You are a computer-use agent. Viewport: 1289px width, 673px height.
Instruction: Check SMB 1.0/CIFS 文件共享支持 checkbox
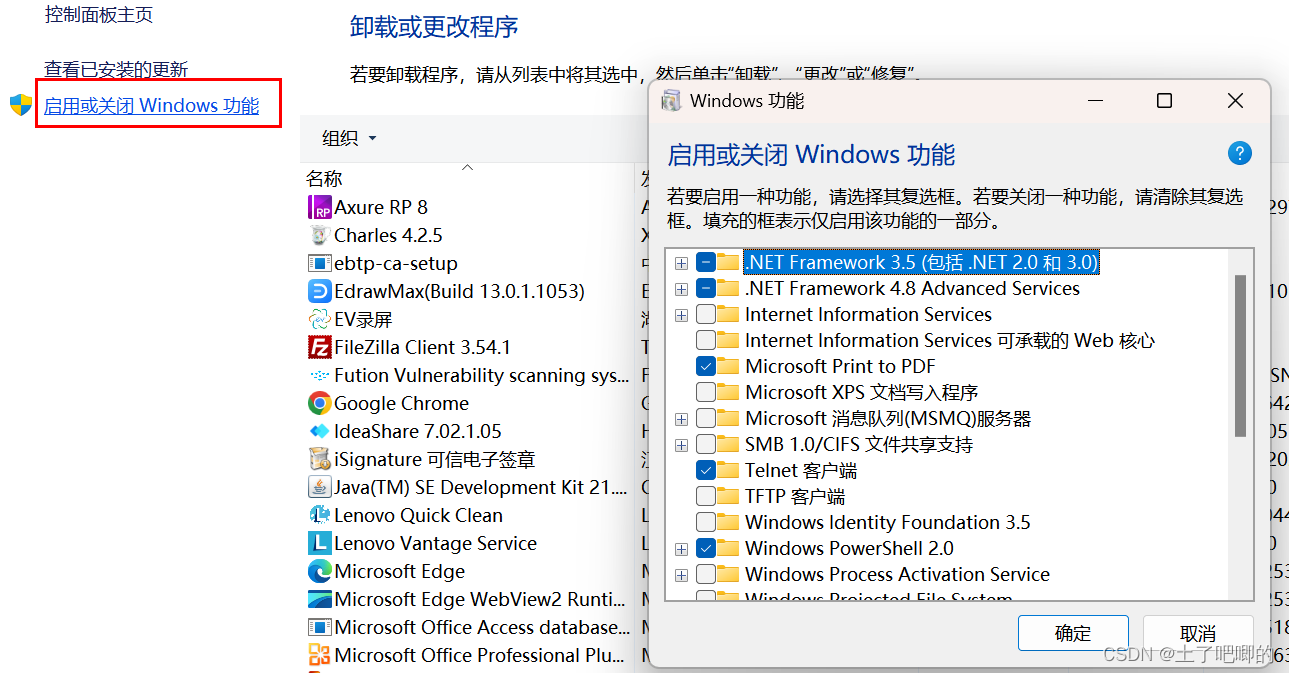(x=705, y=444)
